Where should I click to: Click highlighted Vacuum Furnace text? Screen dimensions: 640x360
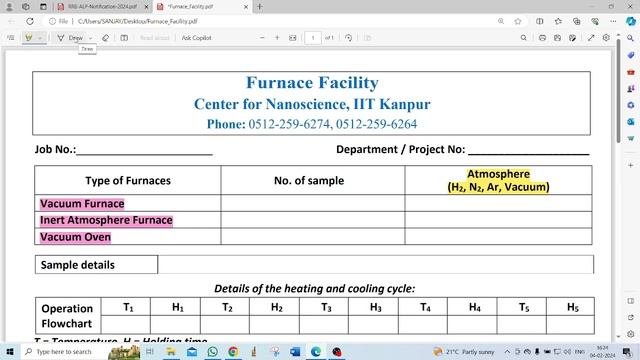click(x=82, y=203)
